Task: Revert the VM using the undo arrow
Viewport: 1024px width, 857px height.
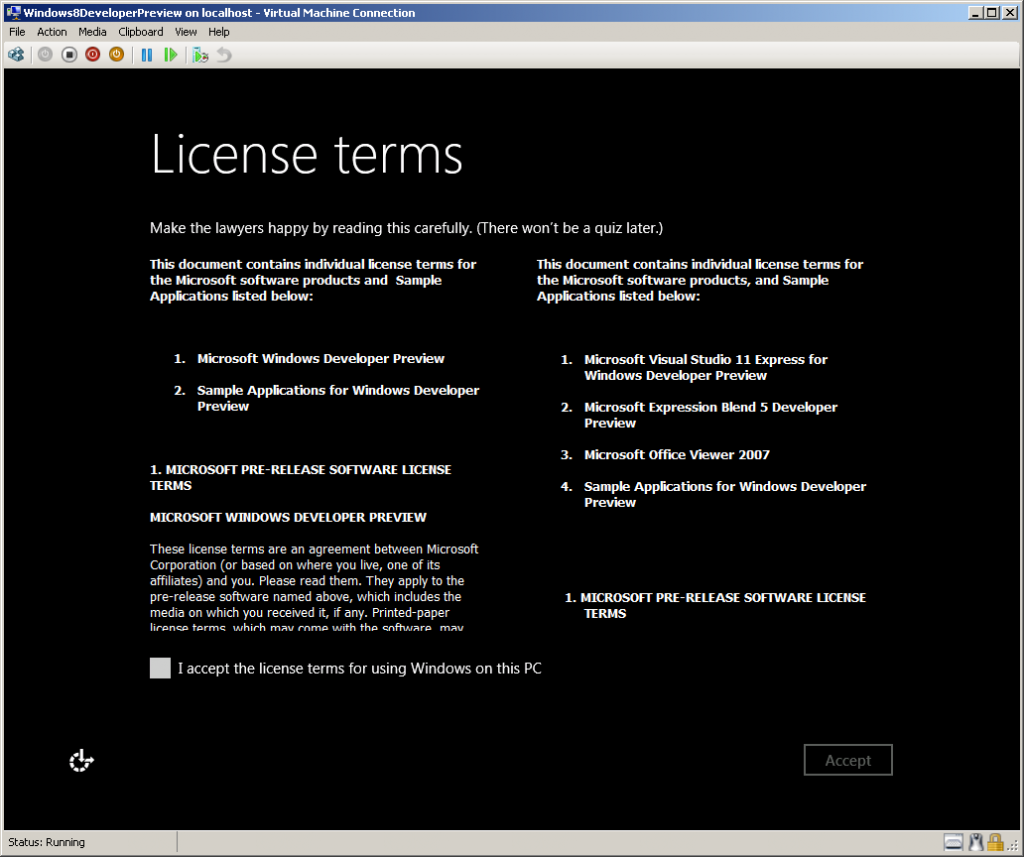Action: click(x=224, y=55)
